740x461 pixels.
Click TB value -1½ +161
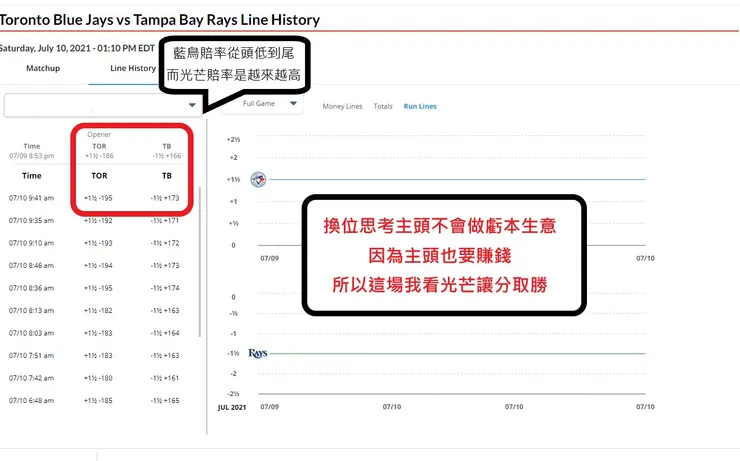(165, 378)
